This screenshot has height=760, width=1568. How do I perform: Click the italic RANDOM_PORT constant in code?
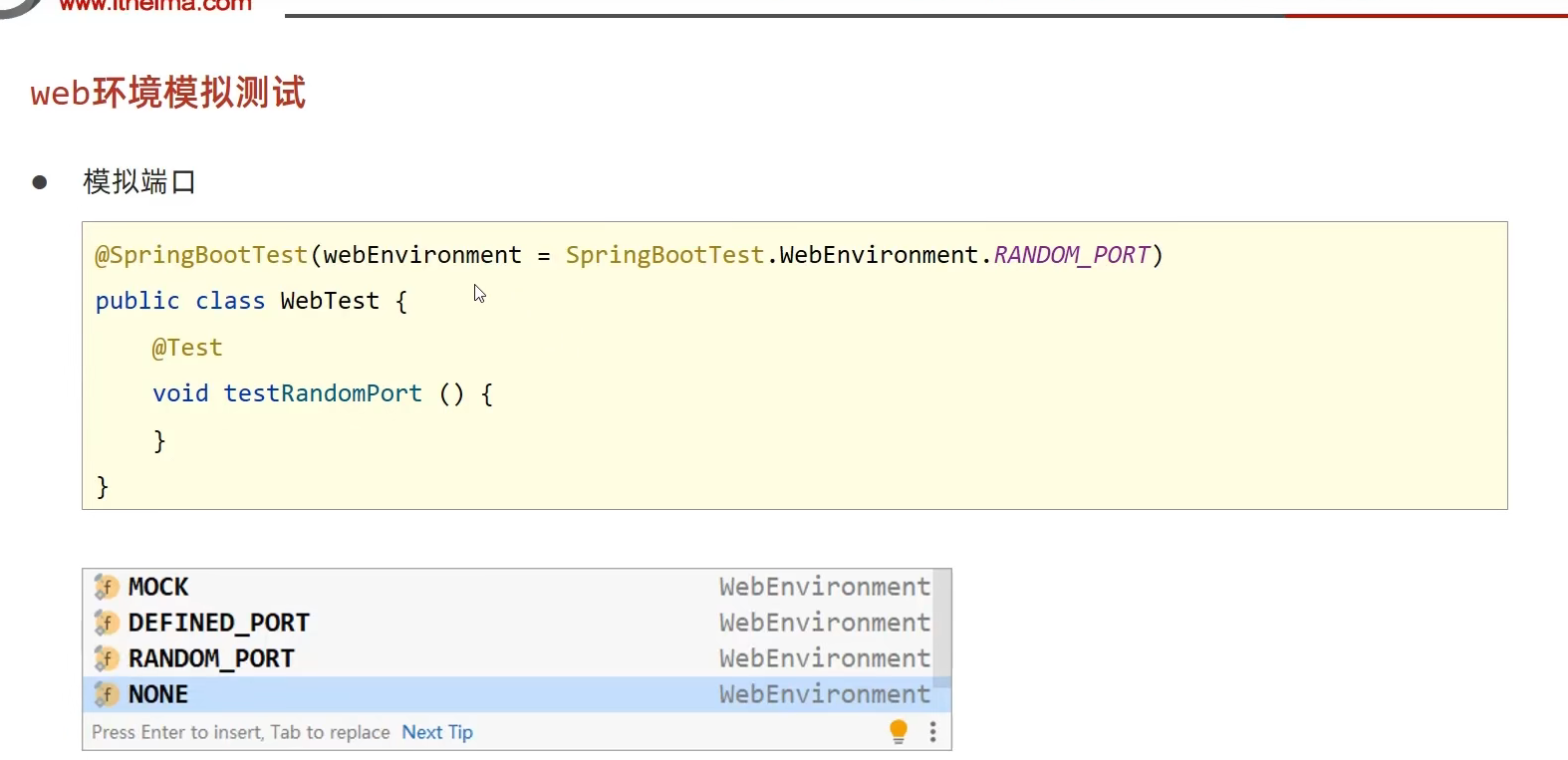[x=1072, y=255]
